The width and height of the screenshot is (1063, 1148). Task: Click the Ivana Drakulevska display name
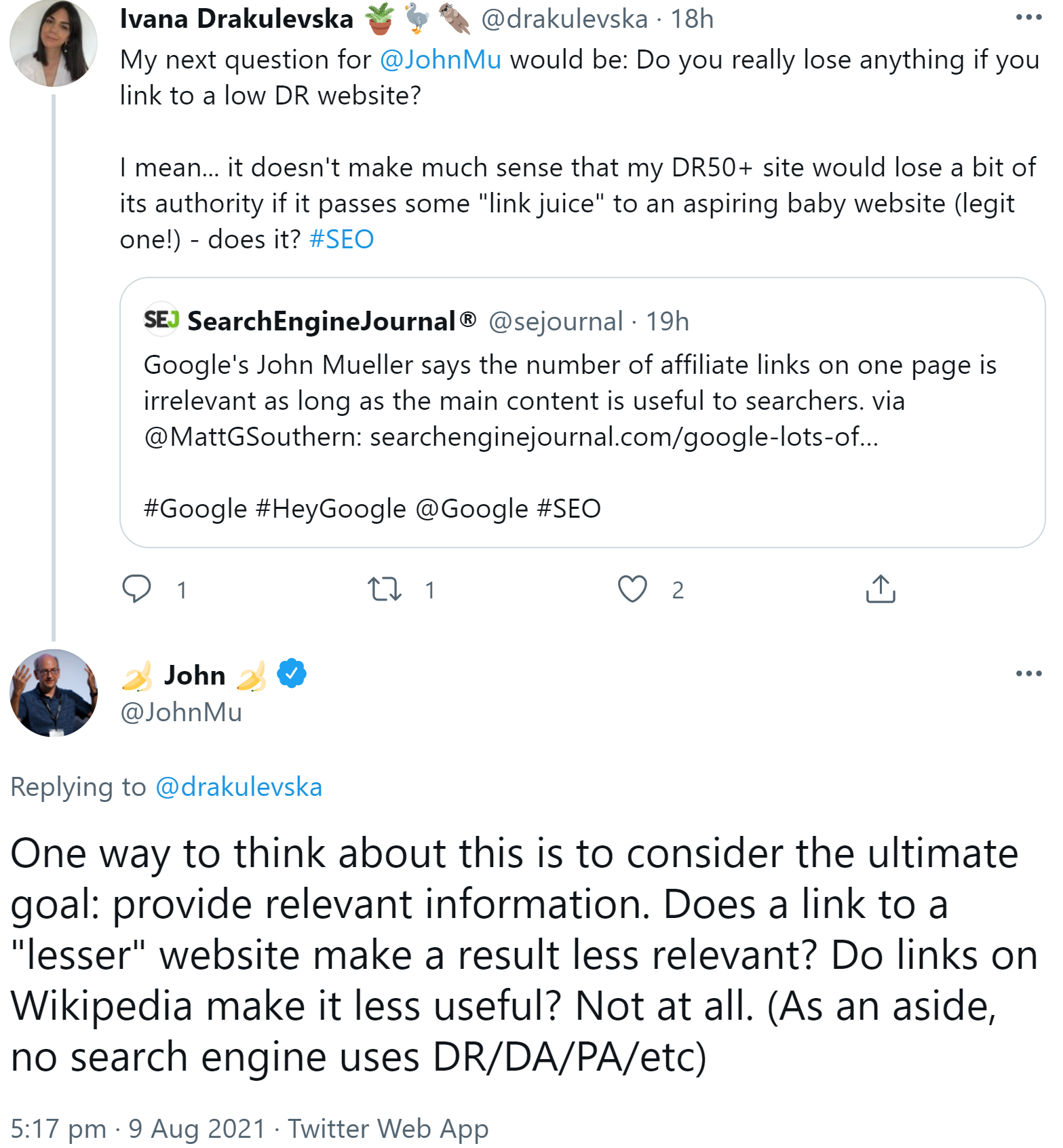point(236,19)
